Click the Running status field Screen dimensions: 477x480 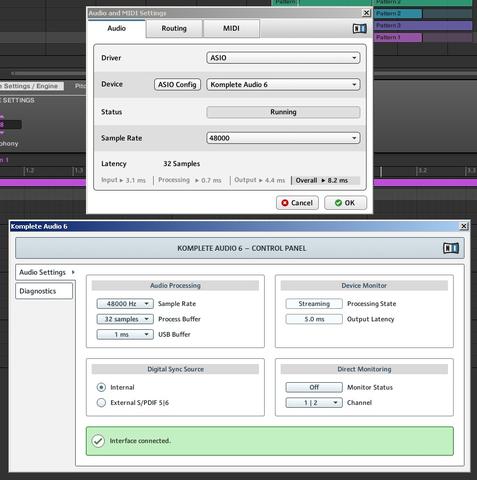click(283, 112)
